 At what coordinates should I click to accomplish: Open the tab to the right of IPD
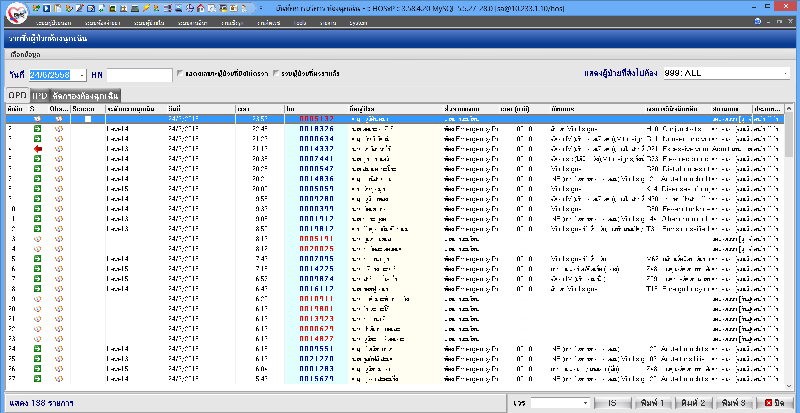click(86, 95)
